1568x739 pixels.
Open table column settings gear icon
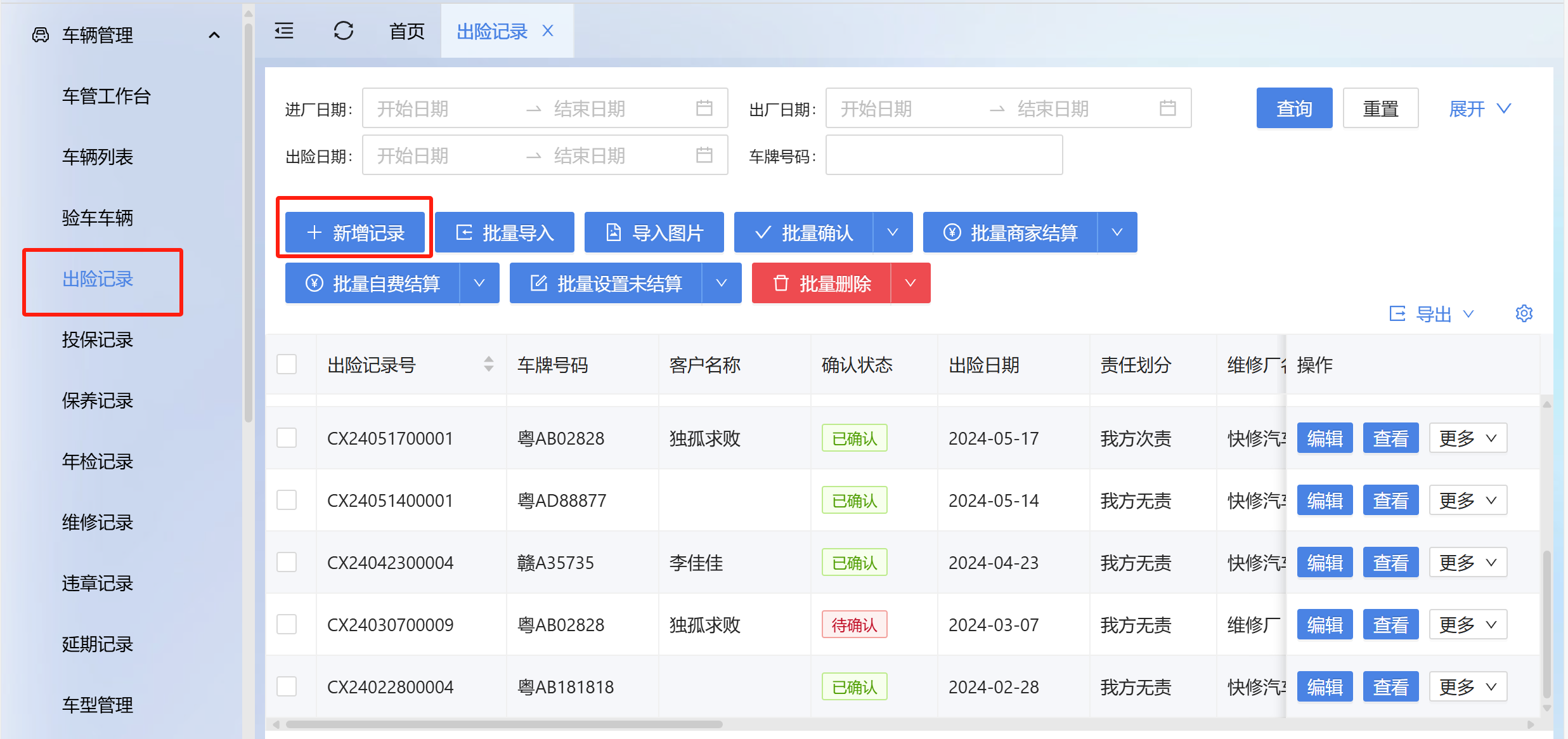(1524, 313)
